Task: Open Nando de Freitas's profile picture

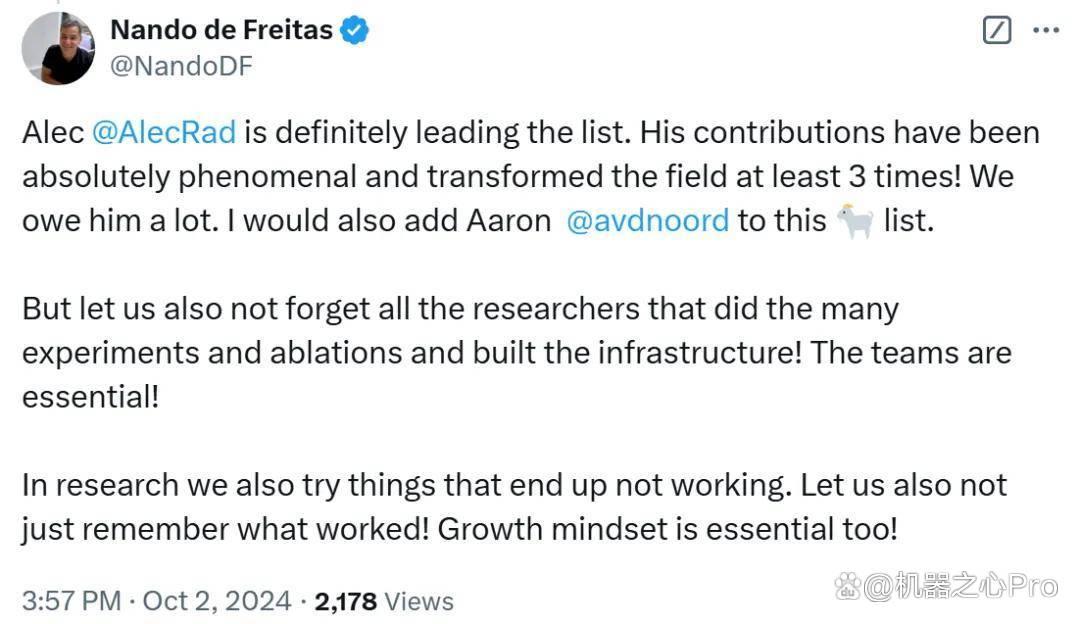Action: point(59,48)
